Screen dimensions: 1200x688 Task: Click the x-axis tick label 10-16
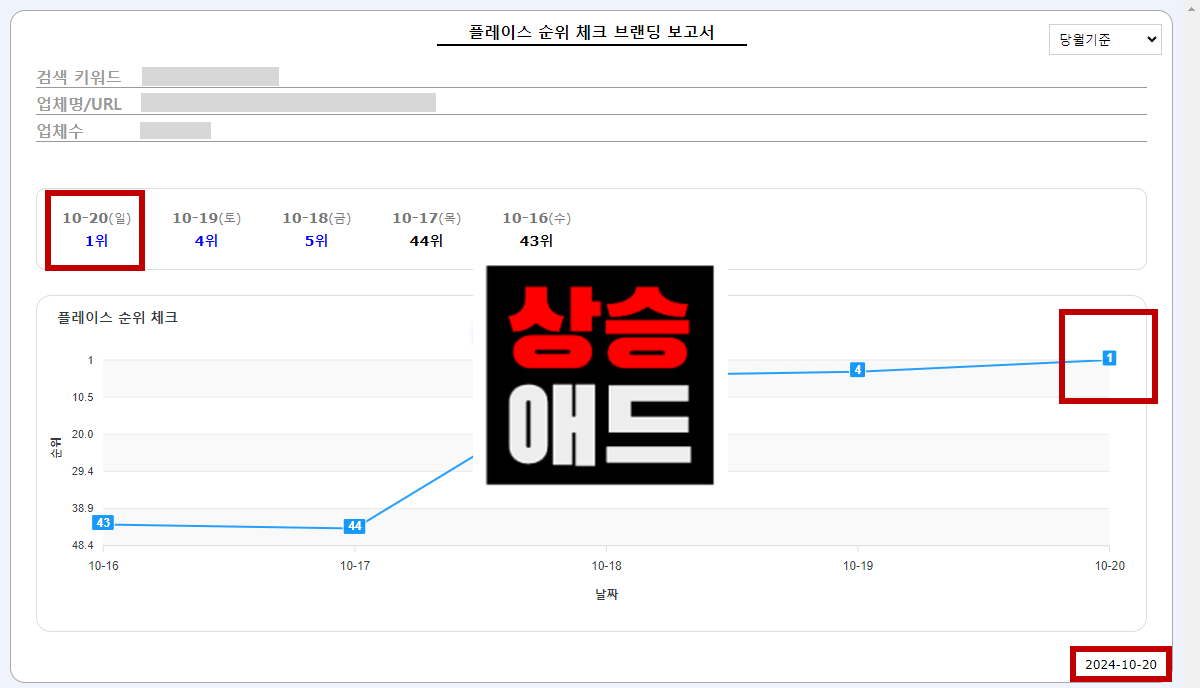pyautogui.click(x=103, y=565)
